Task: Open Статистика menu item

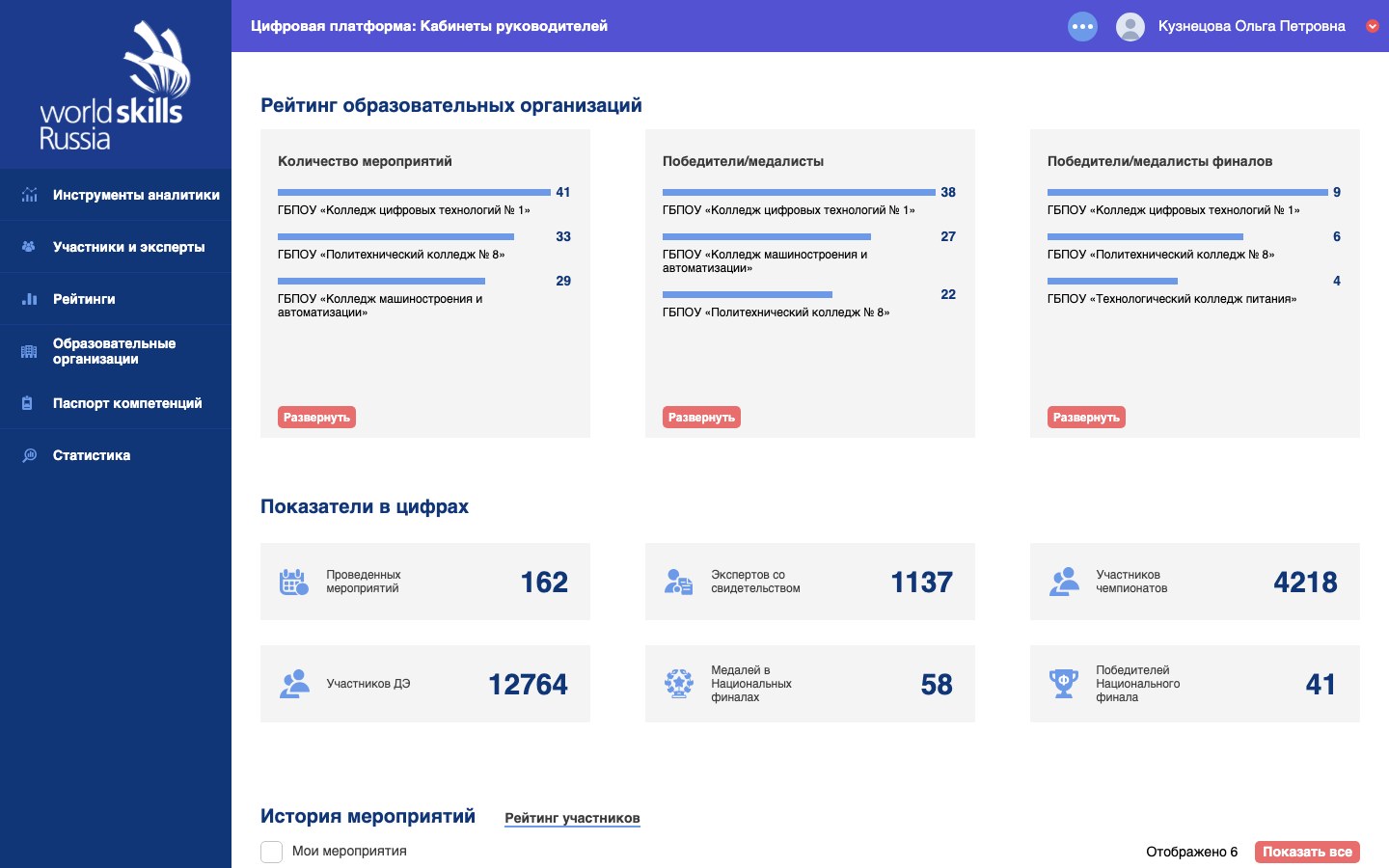Action: click(x=116, y=455)
